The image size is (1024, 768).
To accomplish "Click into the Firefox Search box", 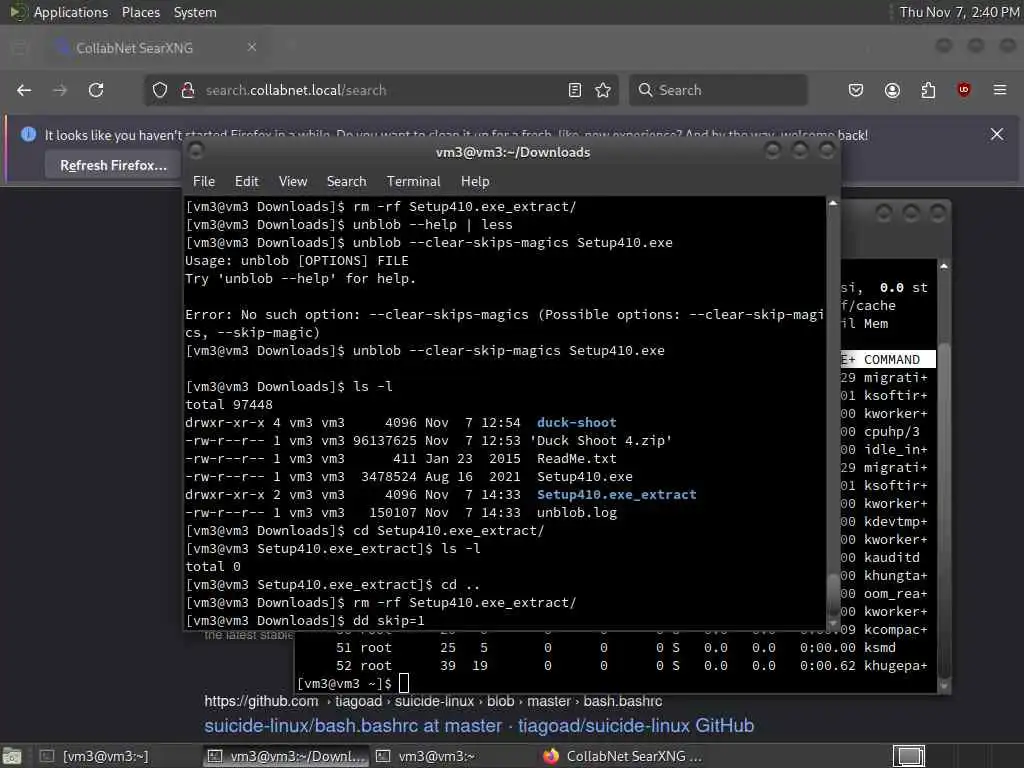I will pyautogui.click(x=718, y=90).
